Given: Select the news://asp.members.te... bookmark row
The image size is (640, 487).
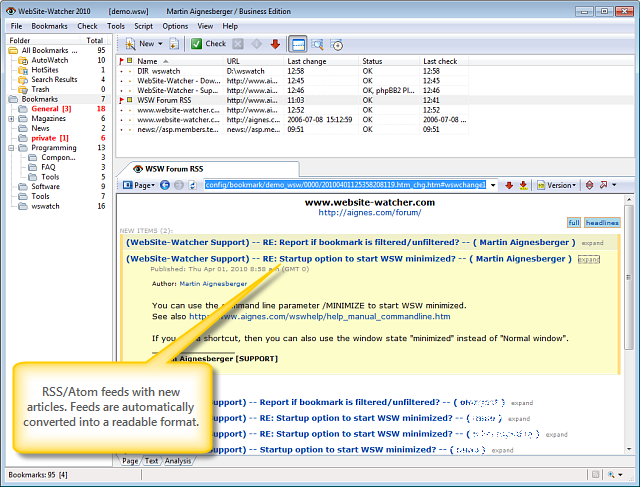Looking at the screenshot, I should click(293, 130).
